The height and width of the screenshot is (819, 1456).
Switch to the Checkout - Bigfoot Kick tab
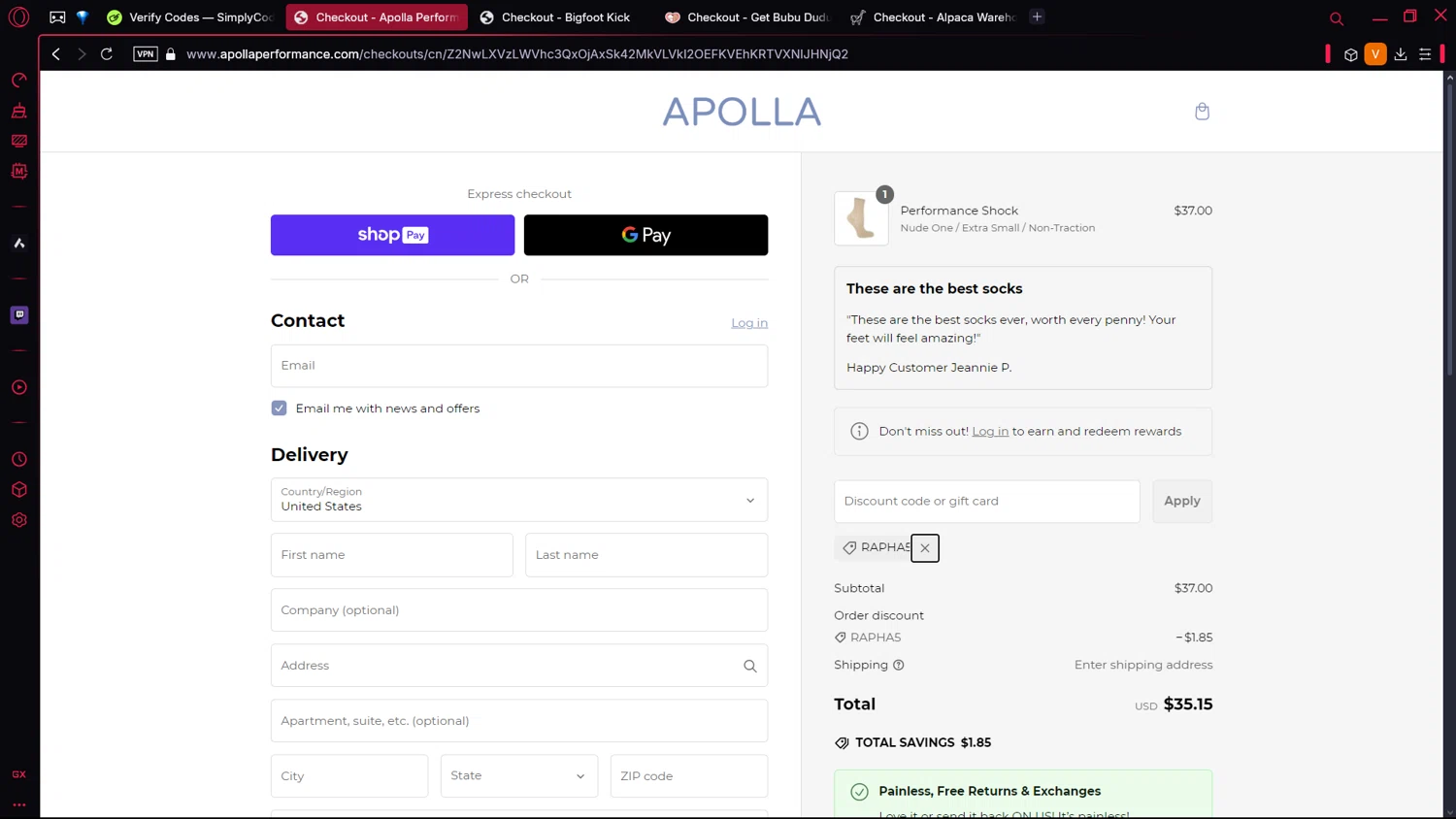[563, 17]
